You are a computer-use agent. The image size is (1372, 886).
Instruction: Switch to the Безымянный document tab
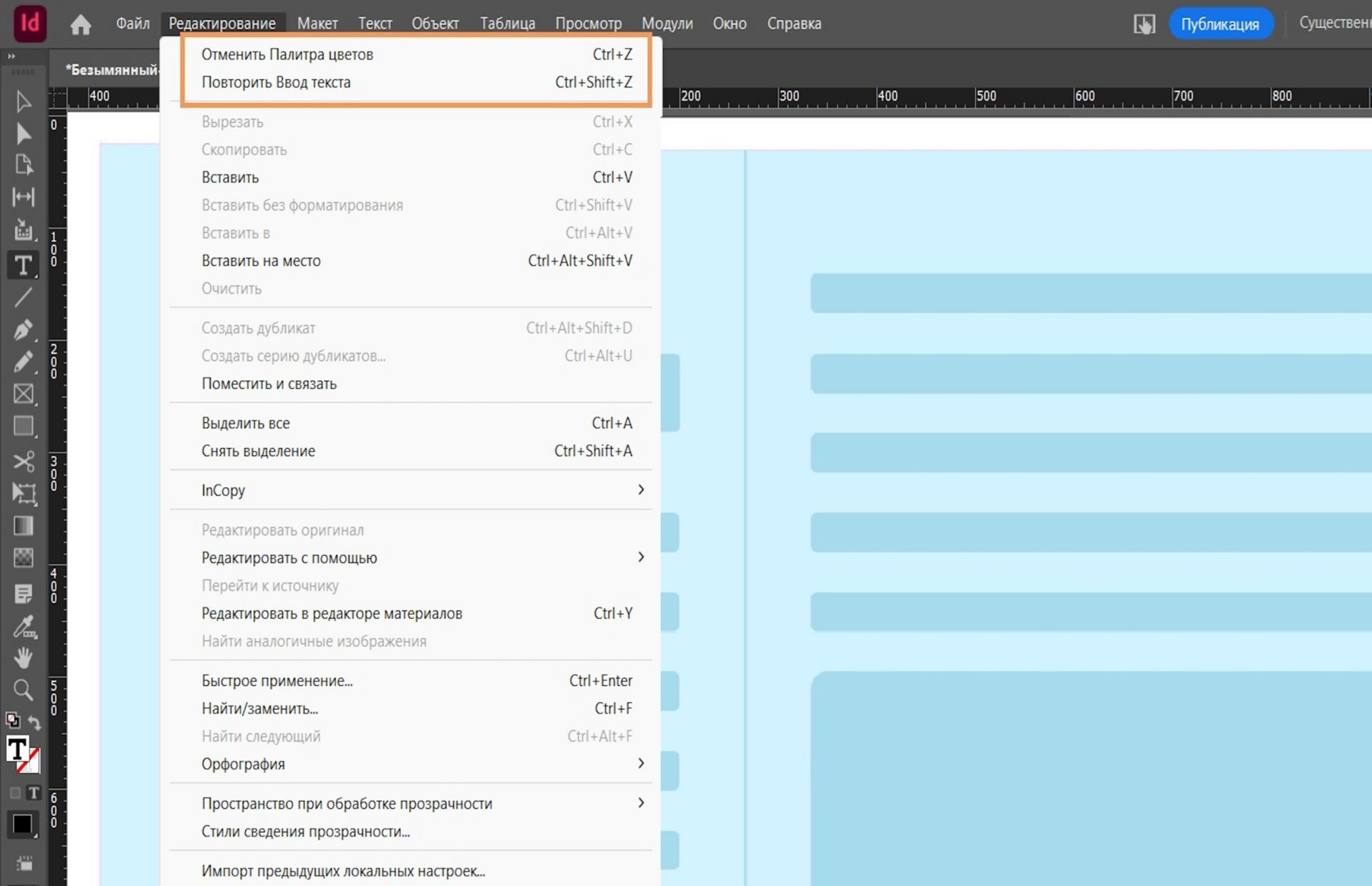[x=111, y=70]
